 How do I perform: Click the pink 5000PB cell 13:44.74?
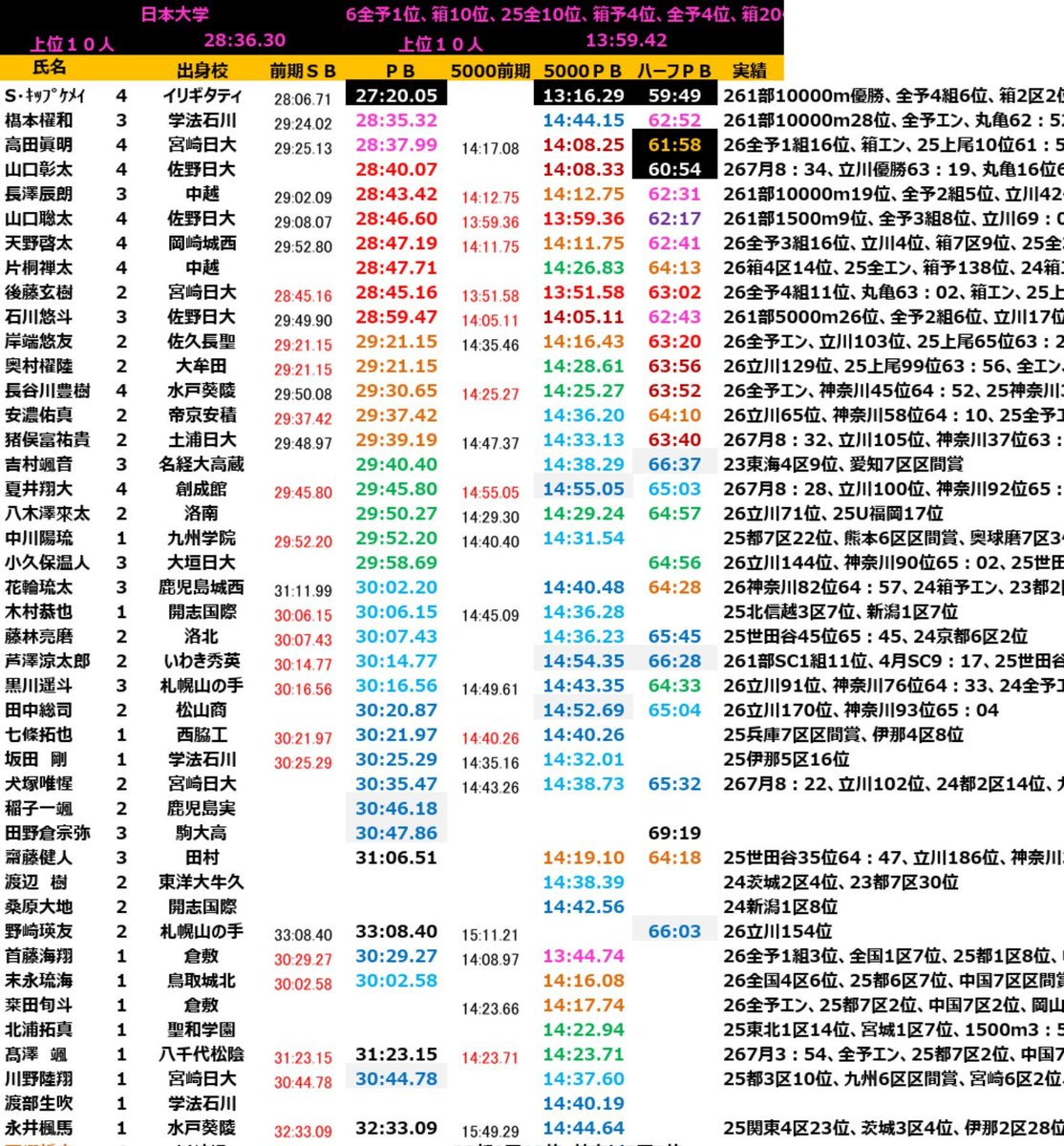(584, 956)
